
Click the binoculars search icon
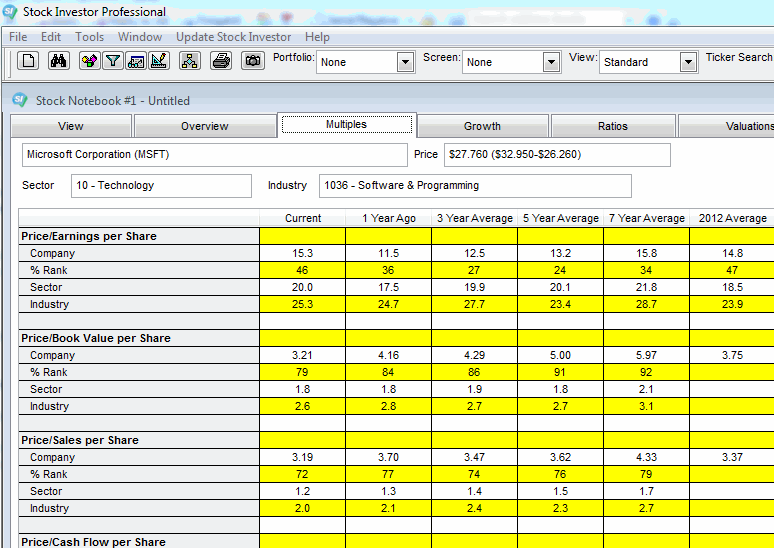[x=59, y=62]
